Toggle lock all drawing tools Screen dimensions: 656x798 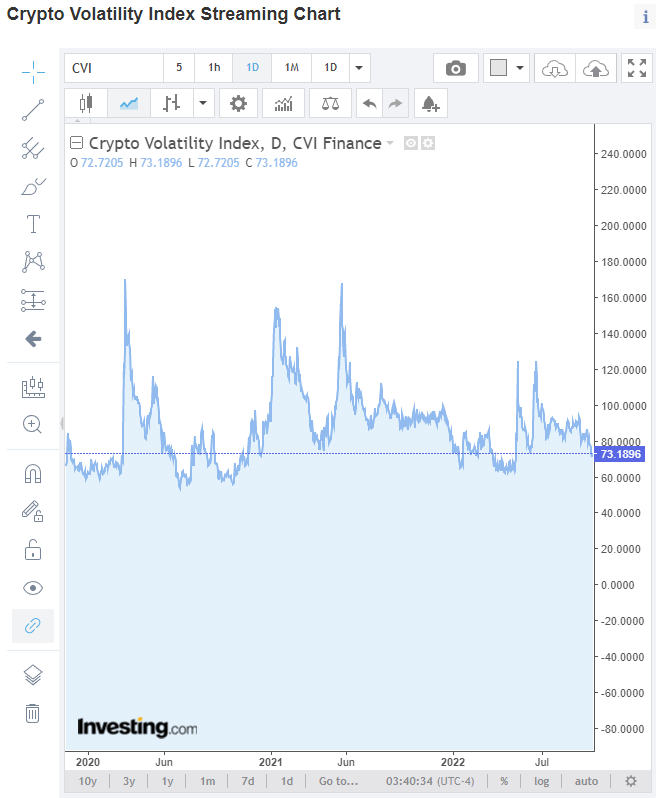point(33,550)
